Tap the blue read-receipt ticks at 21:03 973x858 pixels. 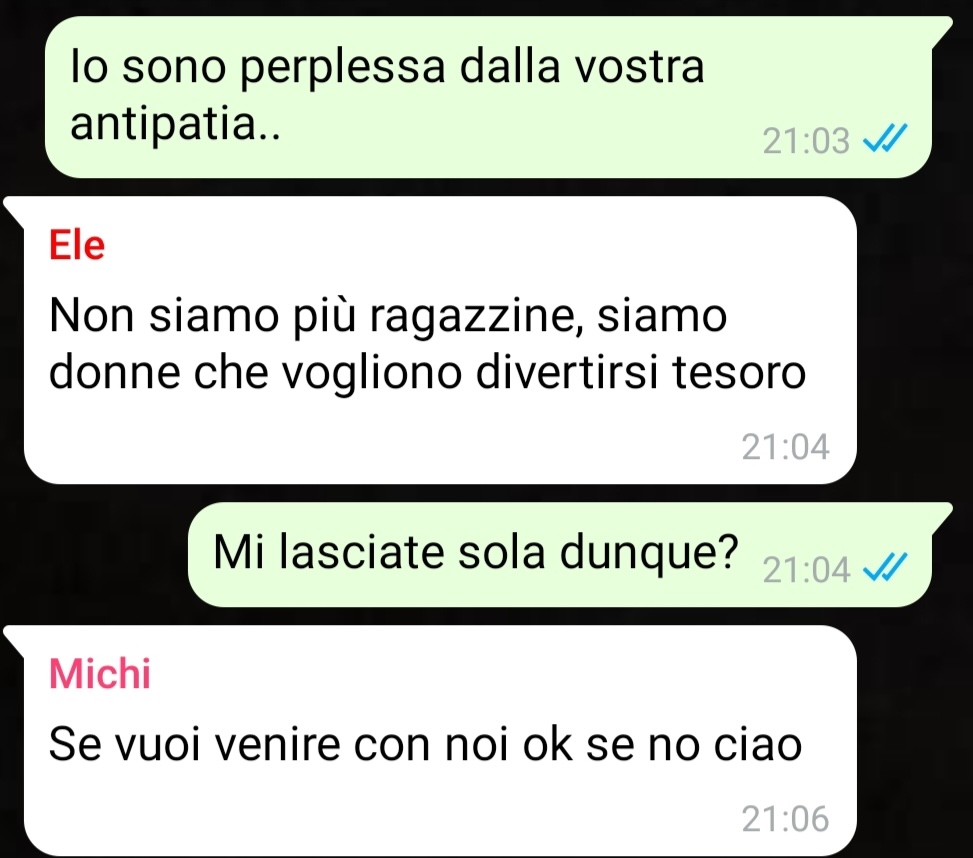click(886, 138)
